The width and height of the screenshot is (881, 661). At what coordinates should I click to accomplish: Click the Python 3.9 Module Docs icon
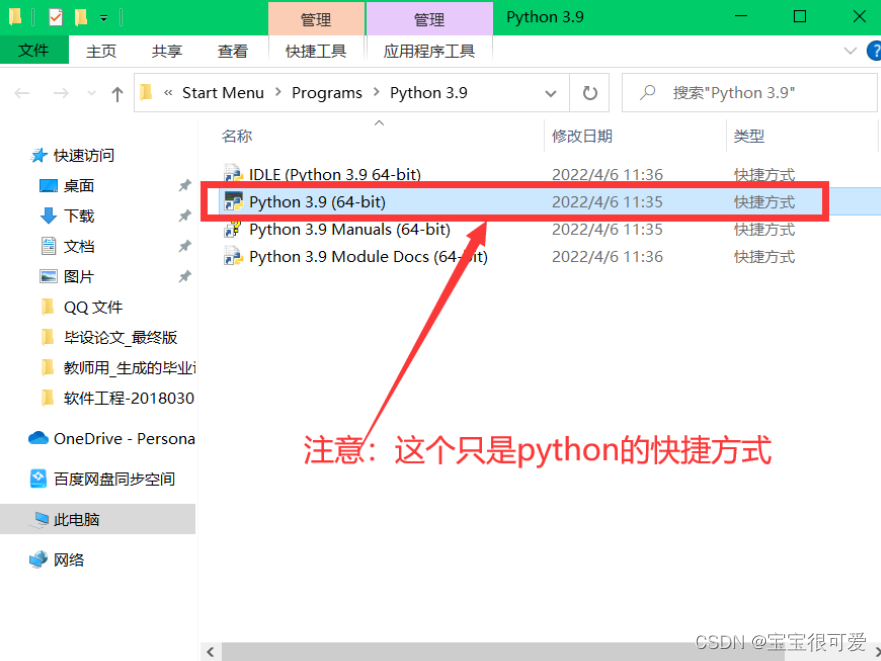pos(233,257)
